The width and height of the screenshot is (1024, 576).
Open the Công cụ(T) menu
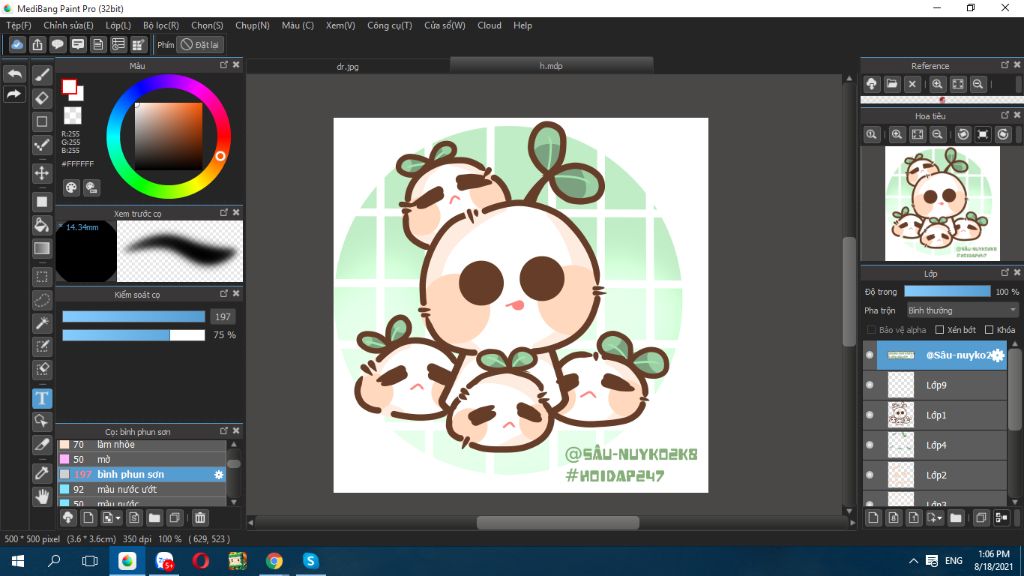389,25
